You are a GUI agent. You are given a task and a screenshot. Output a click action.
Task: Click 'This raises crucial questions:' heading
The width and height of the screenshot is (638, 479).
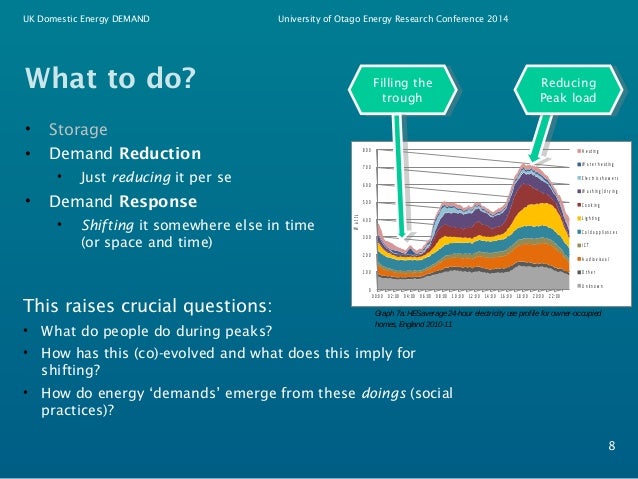[x=148, y=306]
